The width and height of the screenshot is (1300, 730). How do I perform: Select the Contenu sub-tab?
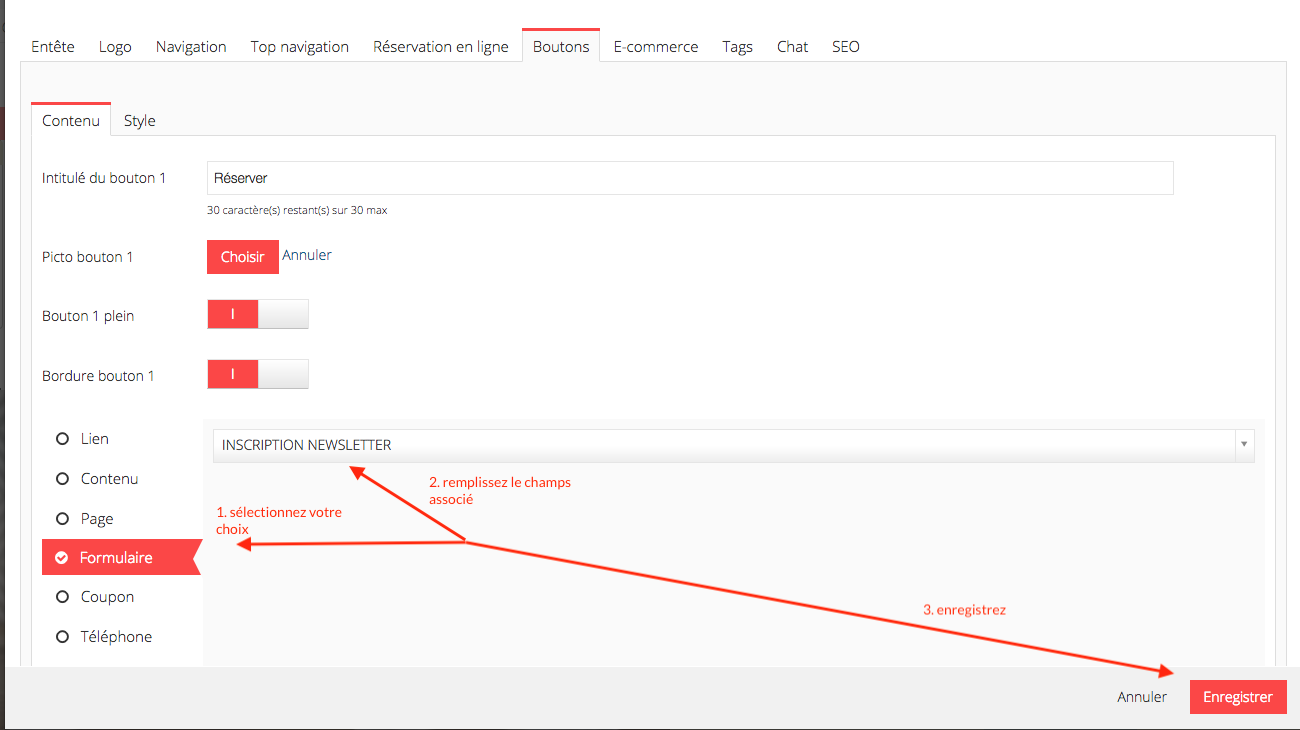(x=71, y=120)
